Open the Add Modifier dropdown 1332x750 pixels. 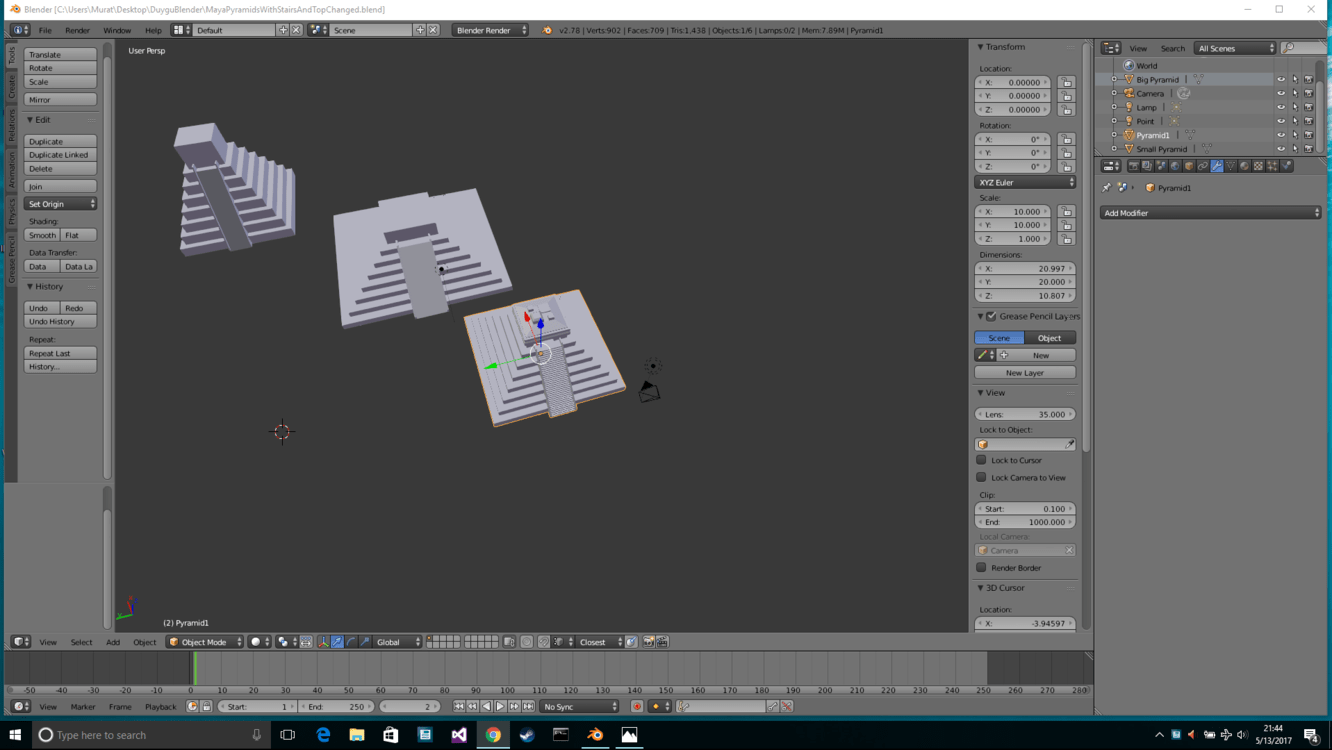coord(1209,212)
